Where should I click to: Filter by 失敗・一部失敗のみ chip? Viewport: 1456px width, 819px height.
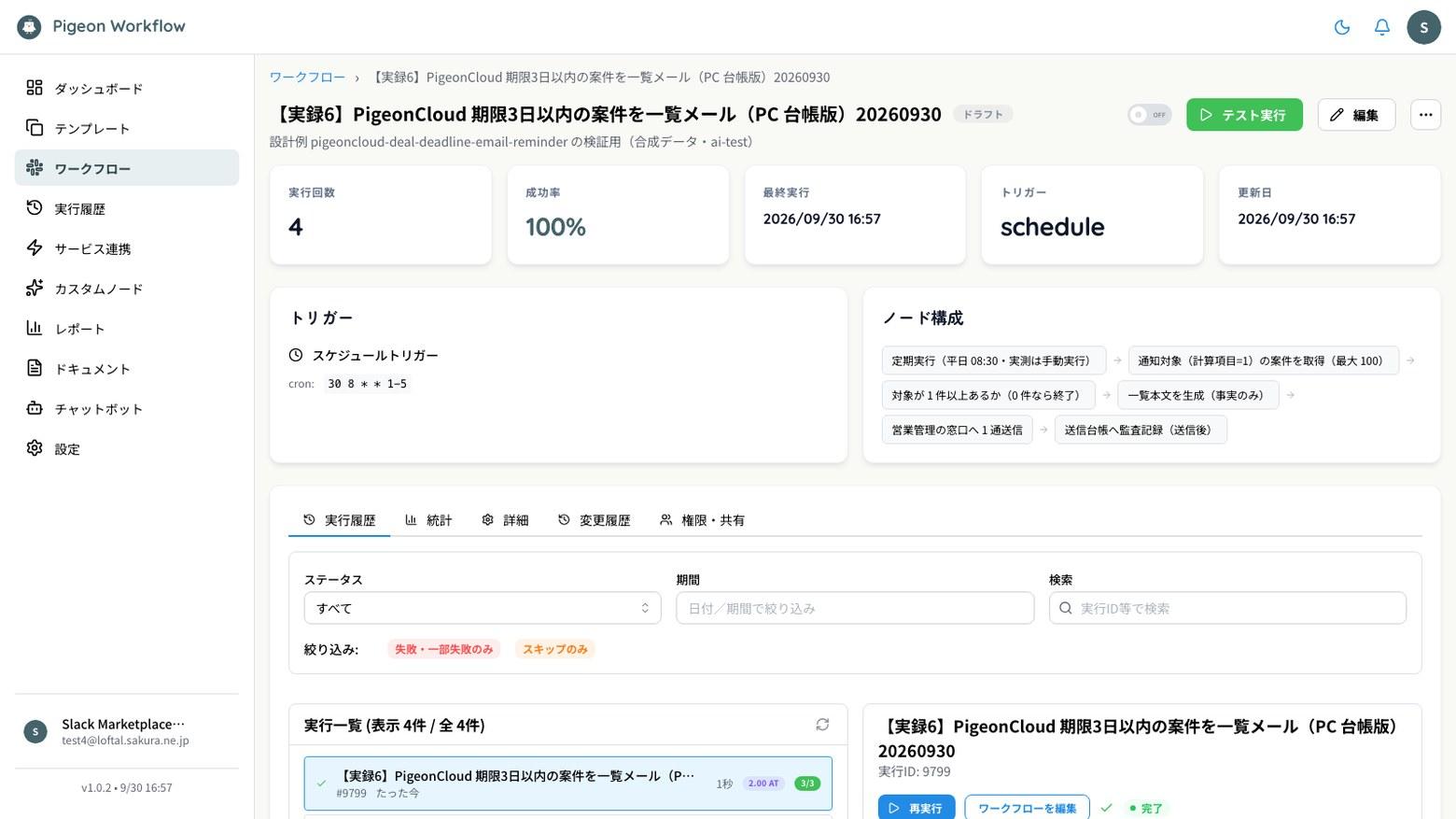click(x=443, y=649)
